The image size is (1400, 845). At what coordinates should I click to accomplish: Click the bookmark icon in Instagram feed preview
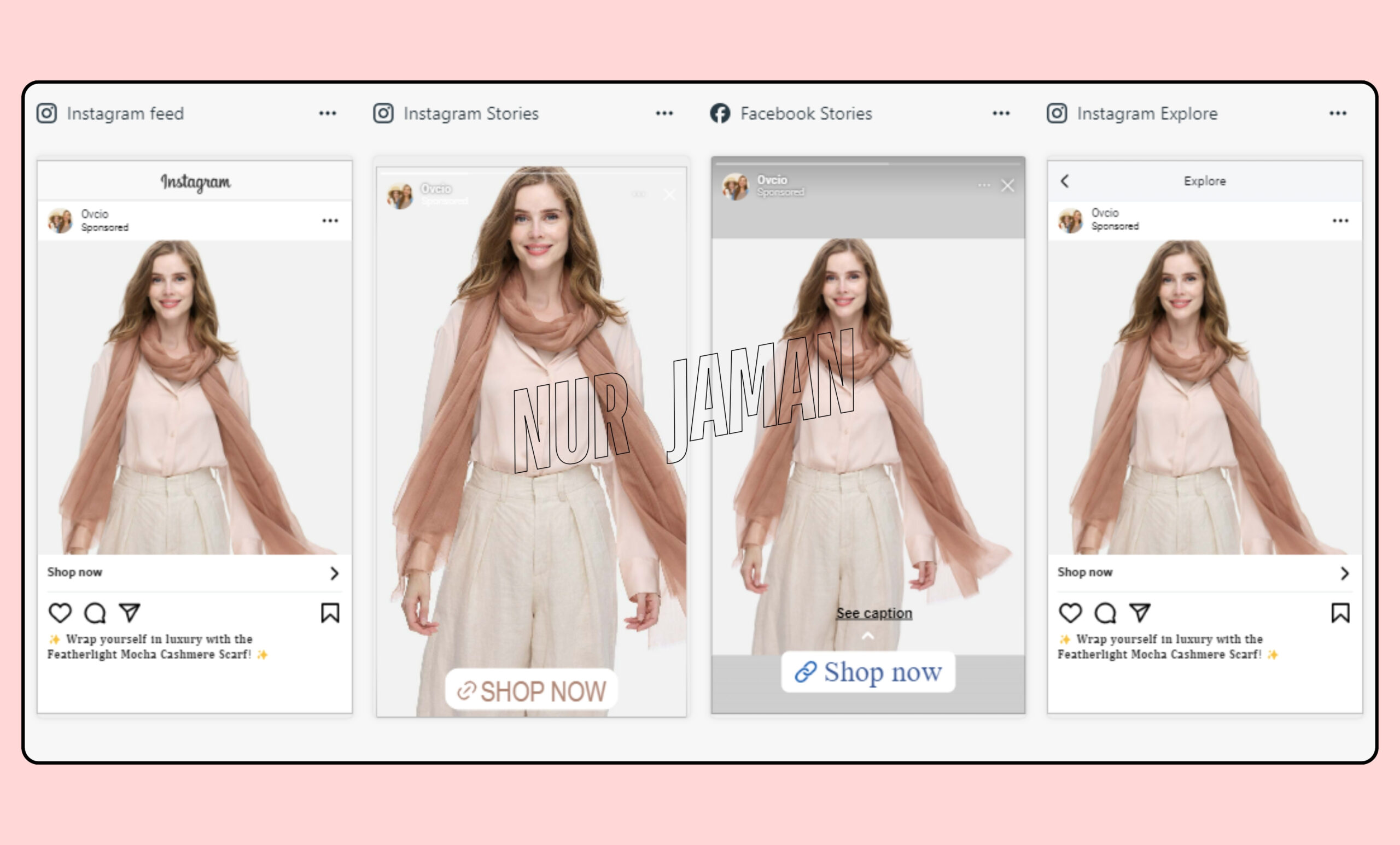pyautogui.click(x=330, y=613)
